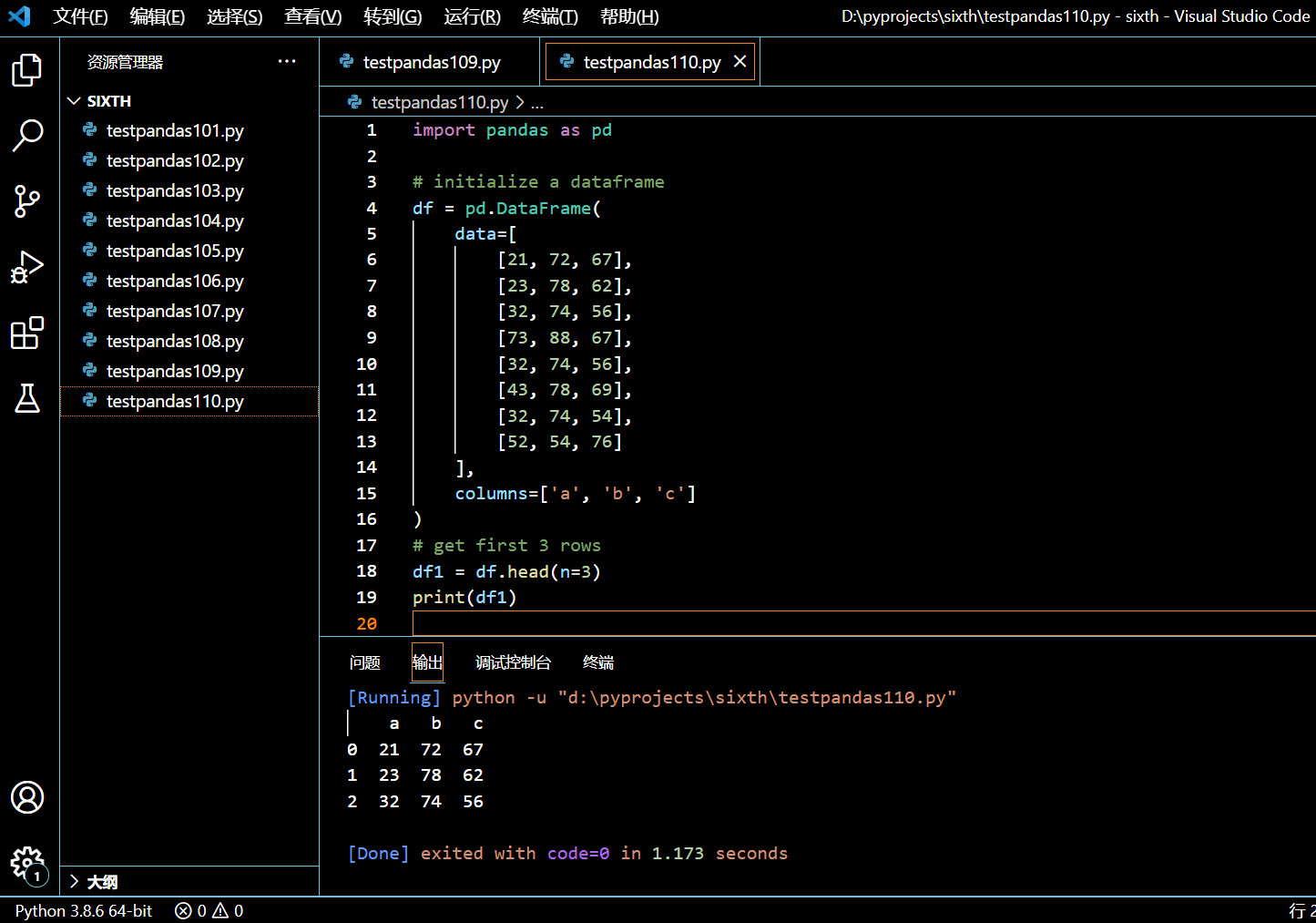
Task: Open the Run and Debug view icon
Action: click(x=27, y=267)
